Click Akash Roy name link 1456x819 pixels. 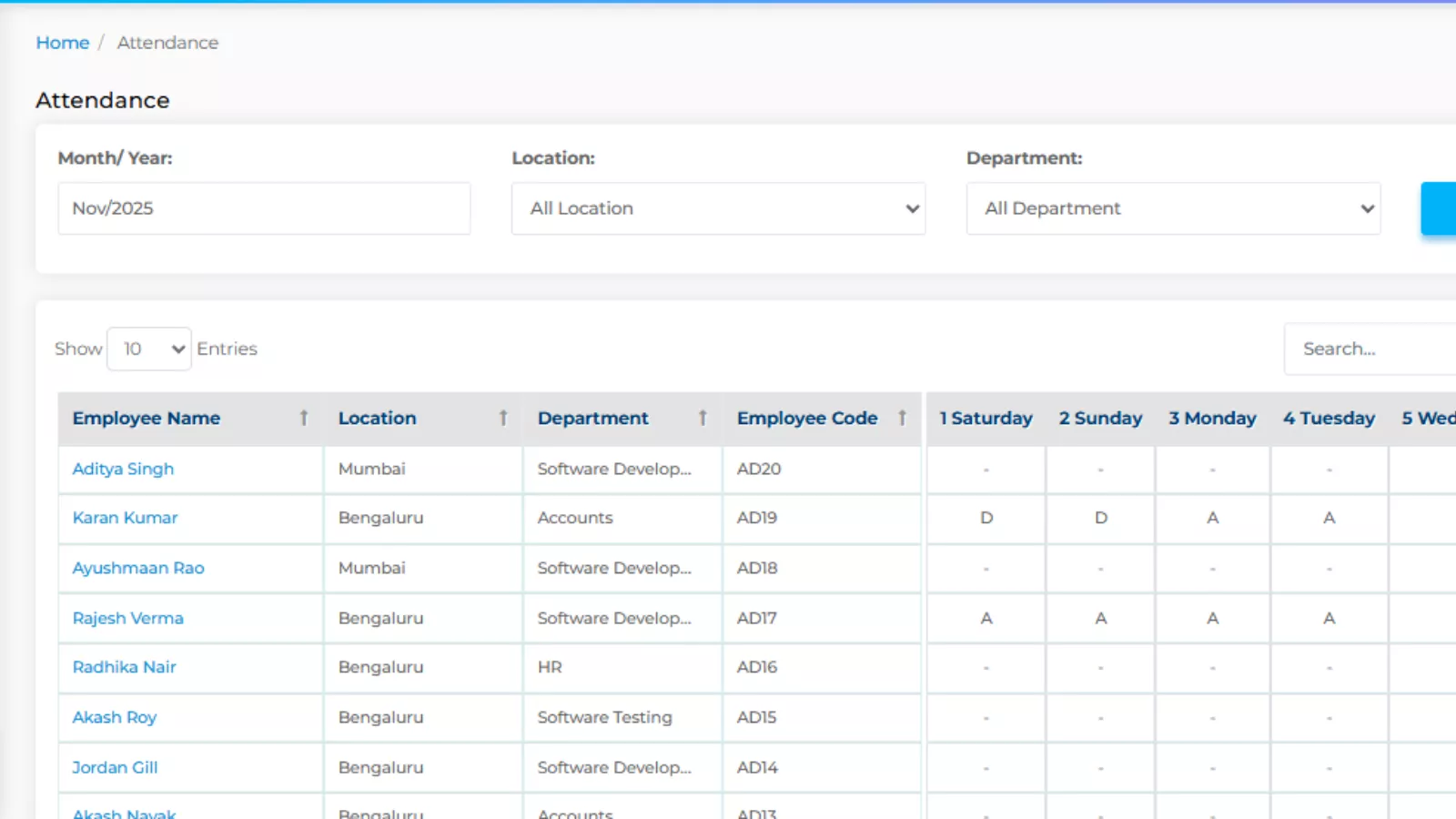pyautogui.click(x=115, y=717)
